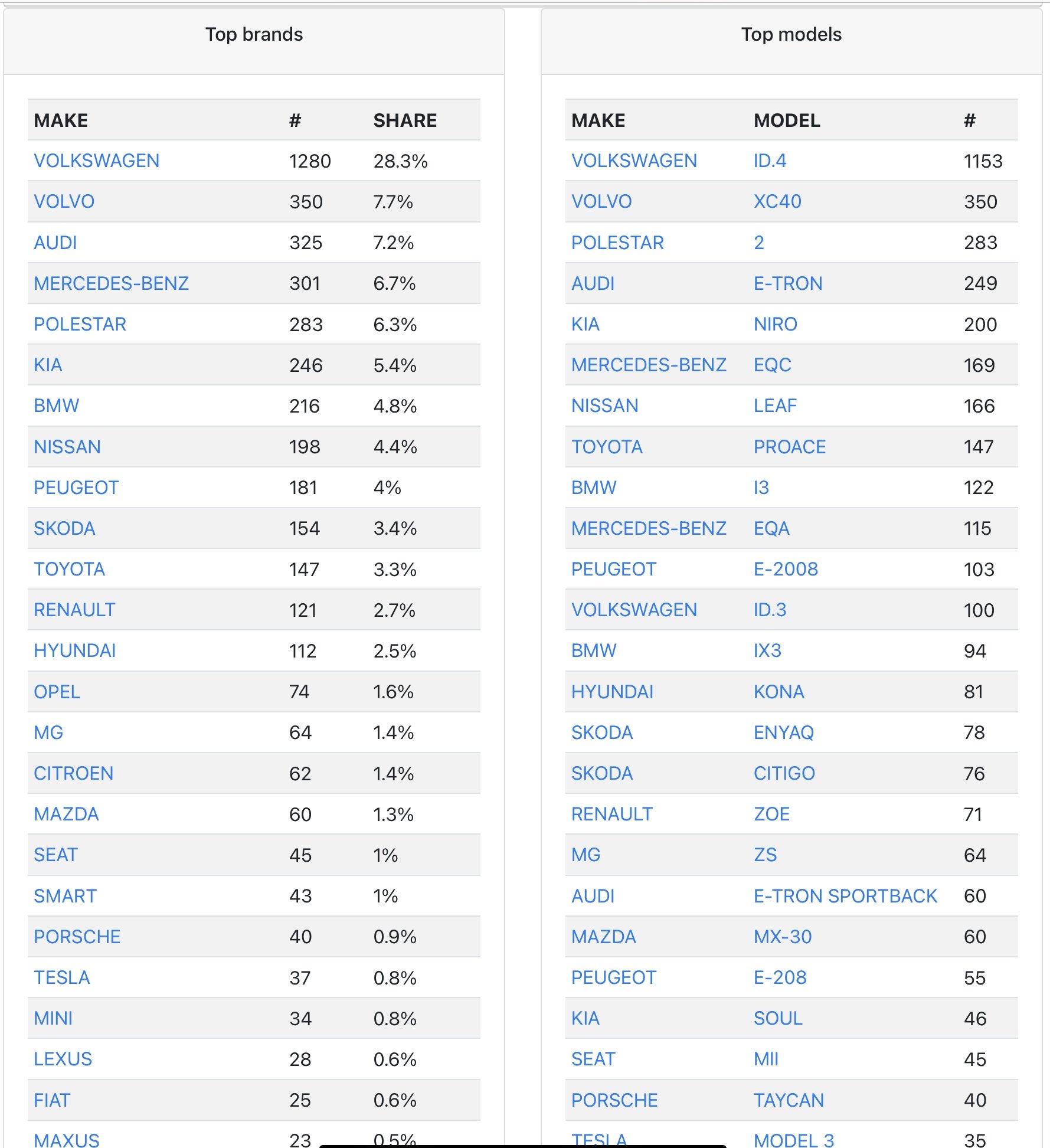Open the PROACE model link

(789, 447)
